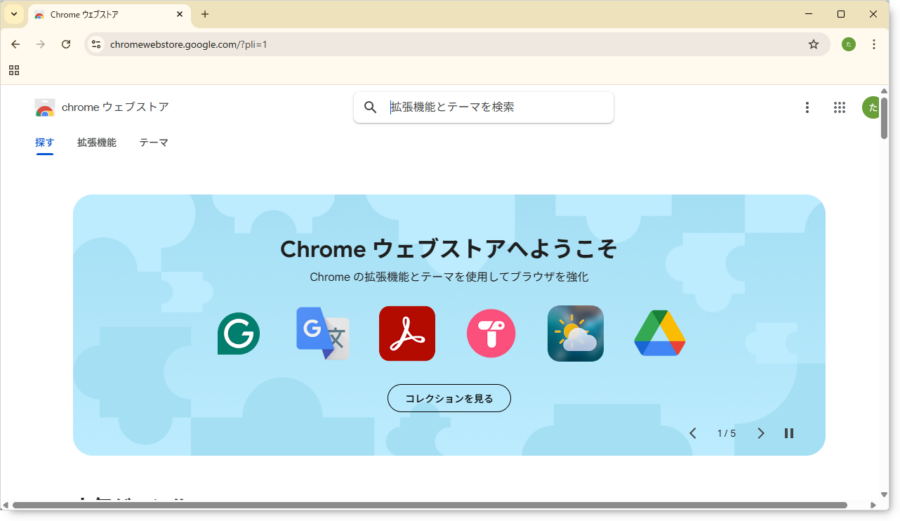
Task: Open the Google apps grid launcher
Action: tap(839, 107)
